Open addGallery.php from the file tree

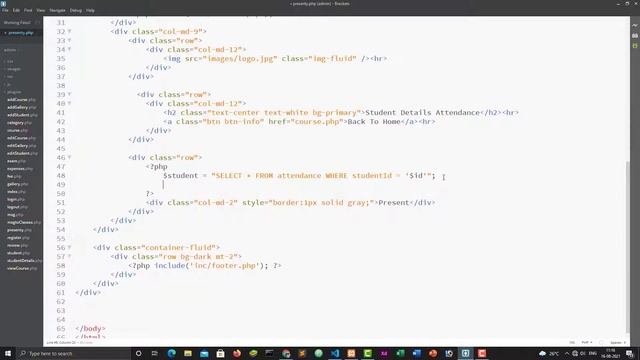pyautogui.click(x=22, y=107)
